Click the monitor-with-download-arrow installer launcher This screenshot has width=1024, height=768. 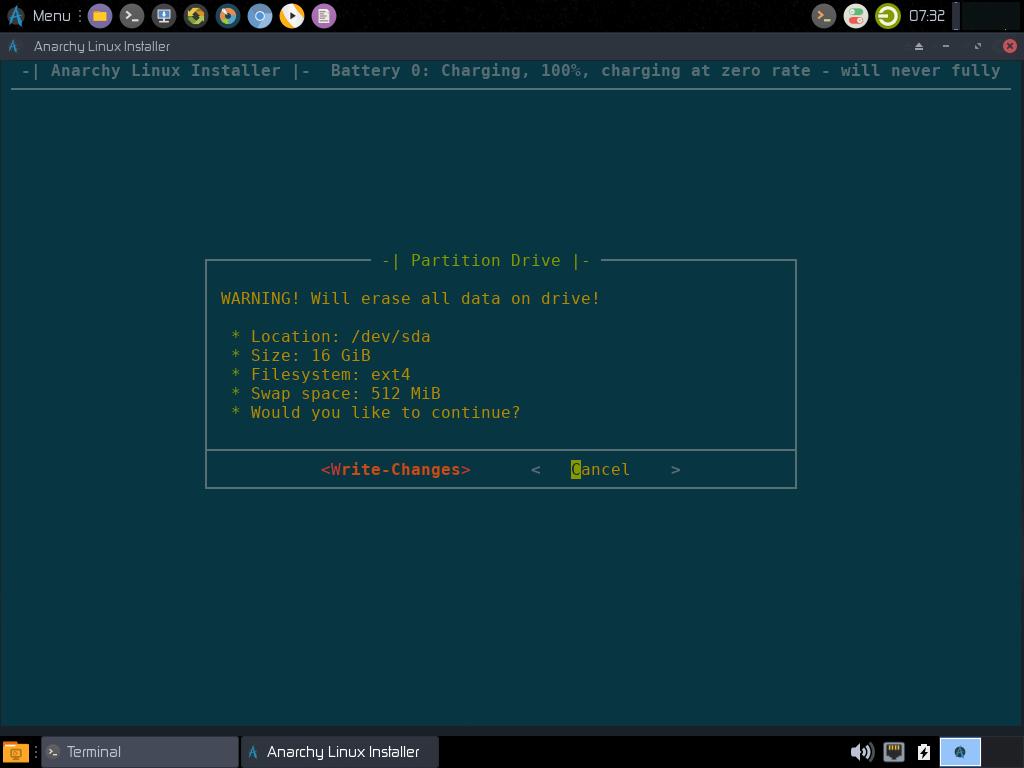(x=164, y=16)
